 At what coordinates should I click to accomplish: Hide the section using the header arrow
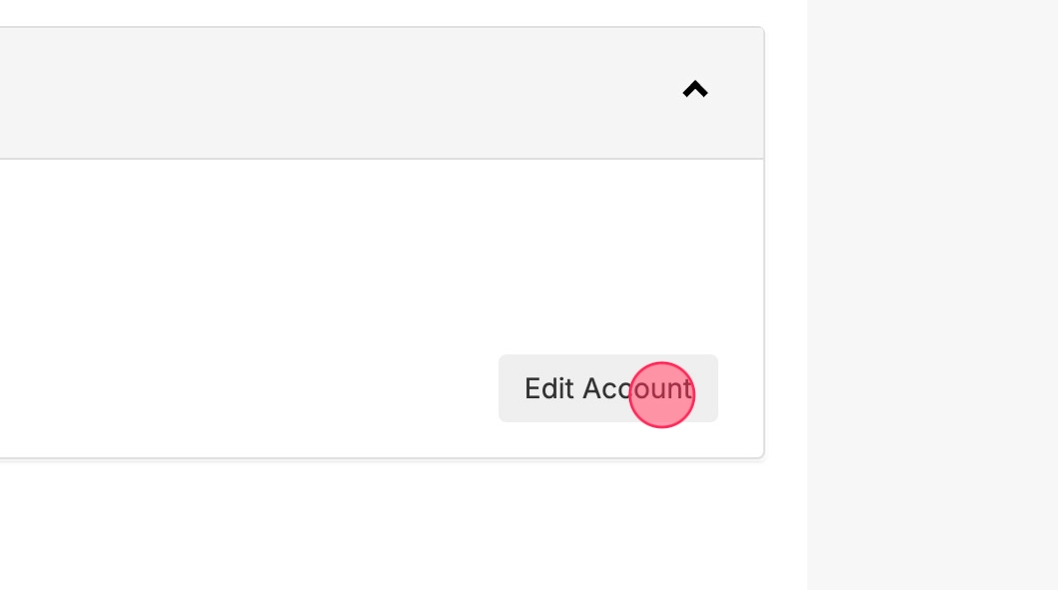pos(695,90)
